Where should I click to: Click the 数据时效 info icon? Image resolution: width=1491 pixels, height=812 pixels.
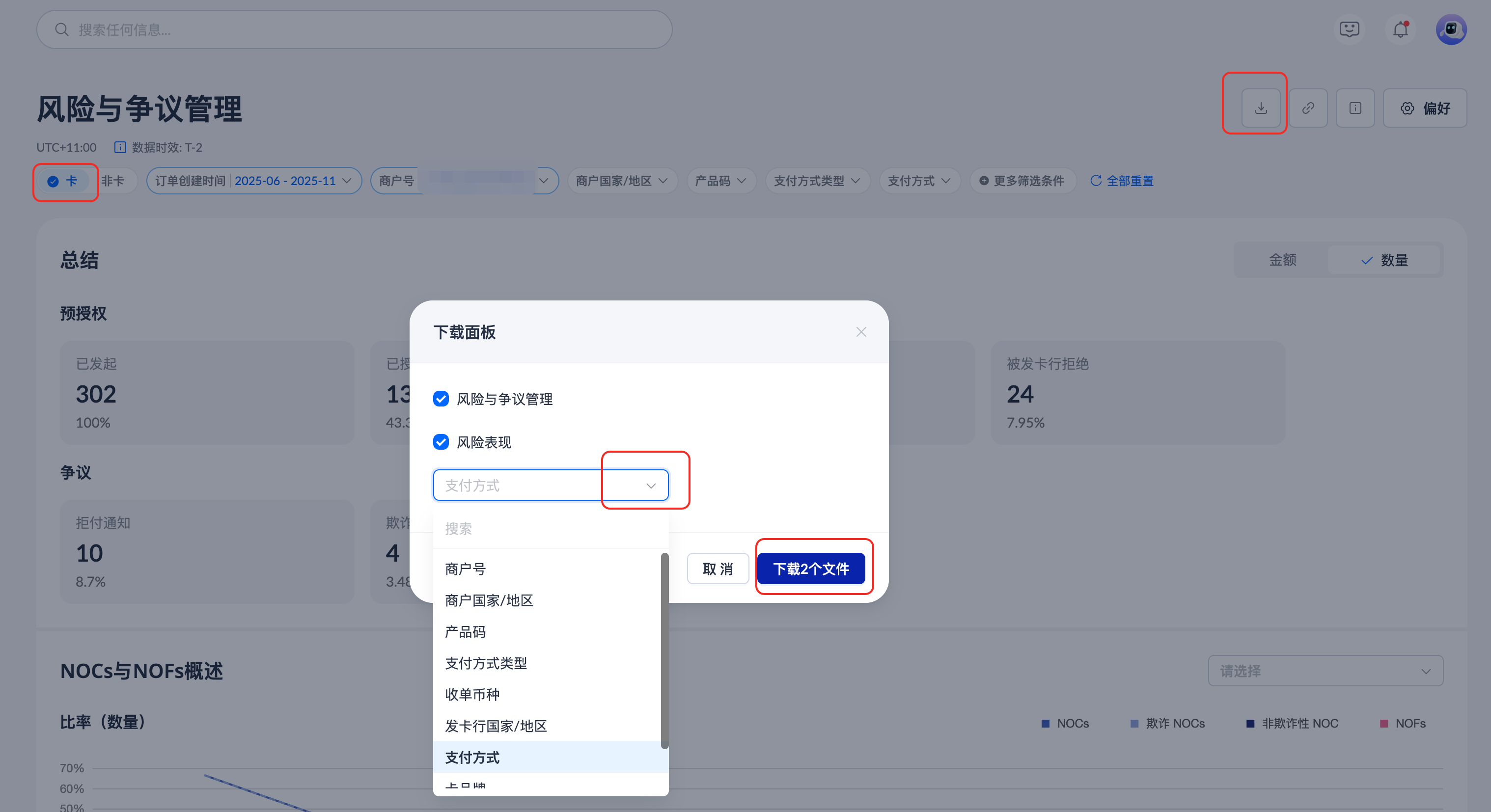120,148
